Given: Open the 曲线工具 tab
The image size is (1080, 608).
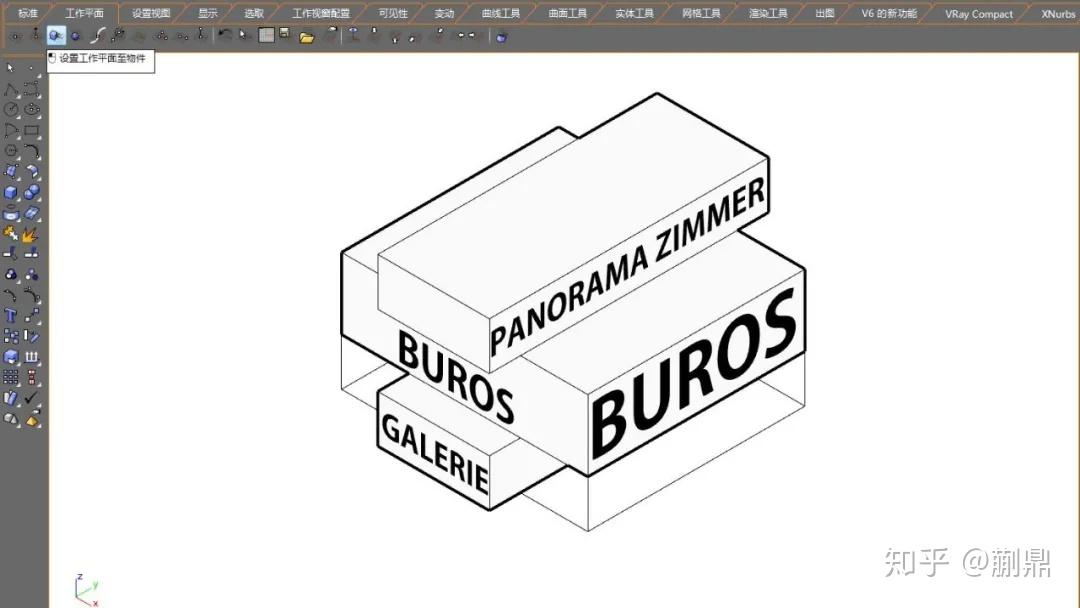Looking at the screenshot, I should pyautogui.click(x=501, y=13).
